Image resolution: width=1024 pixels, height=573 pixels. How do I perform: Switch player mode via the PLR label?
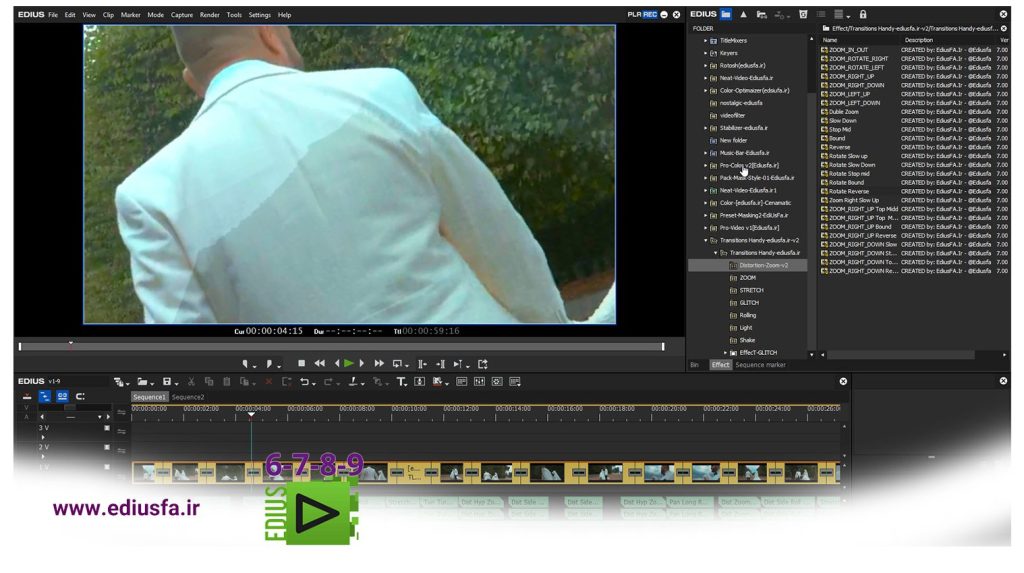(x=634, y=14)
